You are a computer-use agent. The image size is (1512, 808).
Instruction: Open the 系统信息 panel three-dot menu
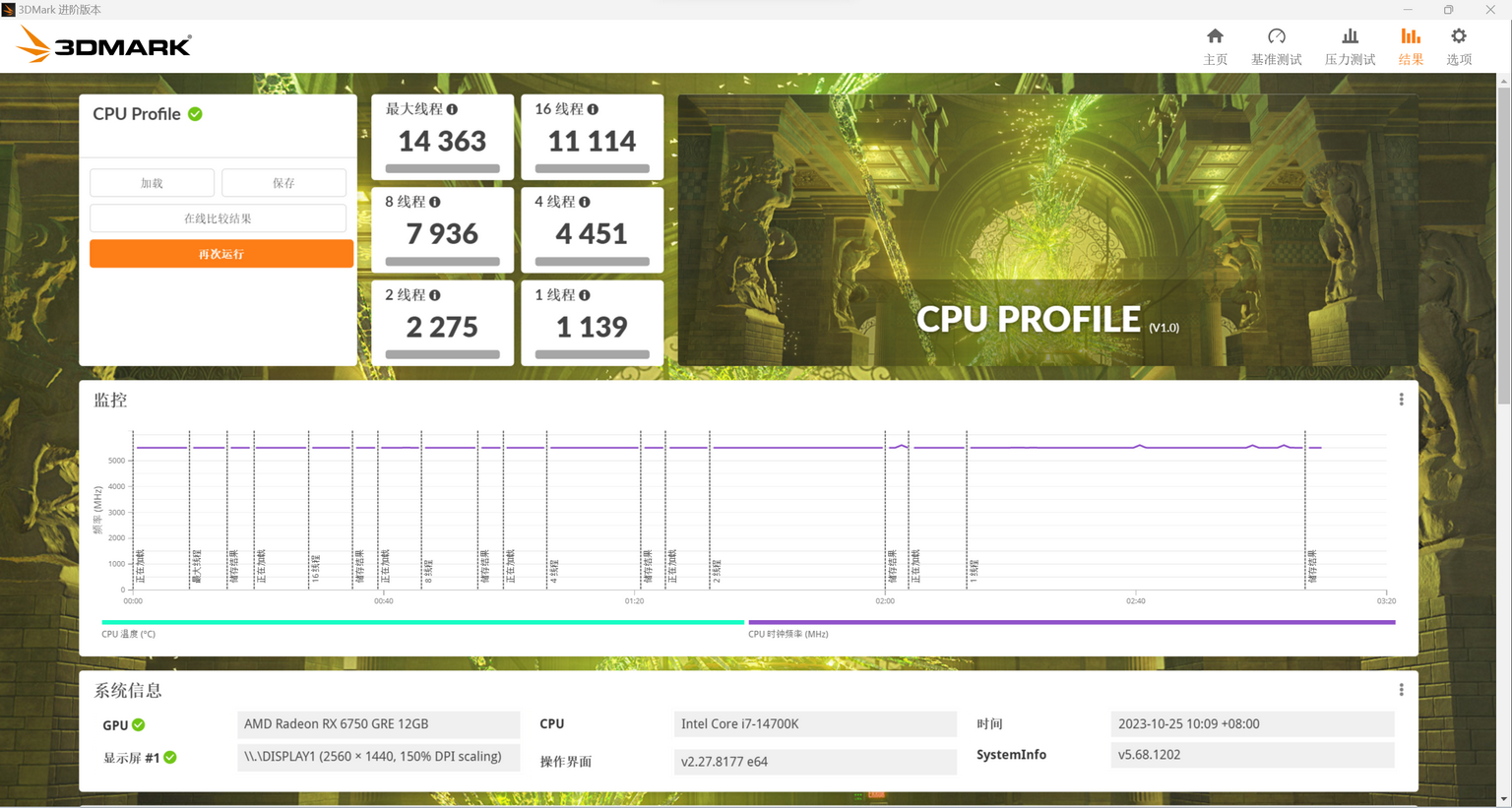click(1401, 690)
